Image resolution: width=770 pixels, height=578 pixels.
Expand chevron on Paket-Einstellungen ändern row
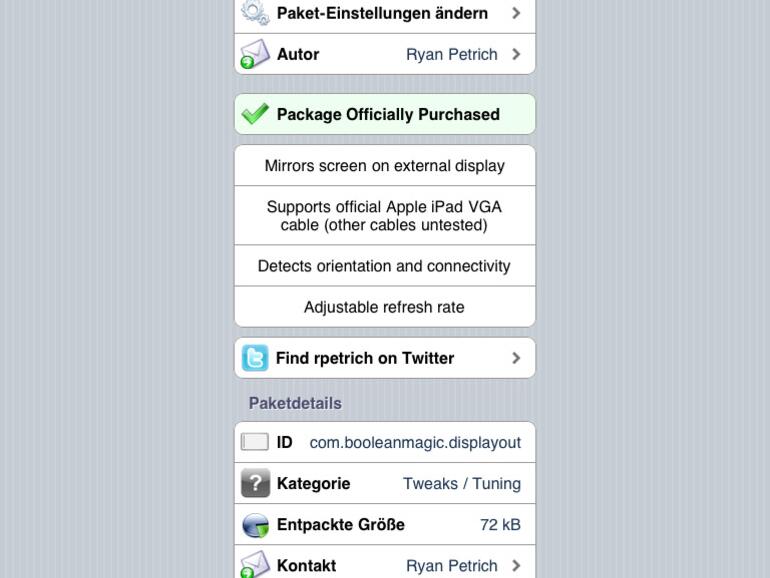click(516, 13)
